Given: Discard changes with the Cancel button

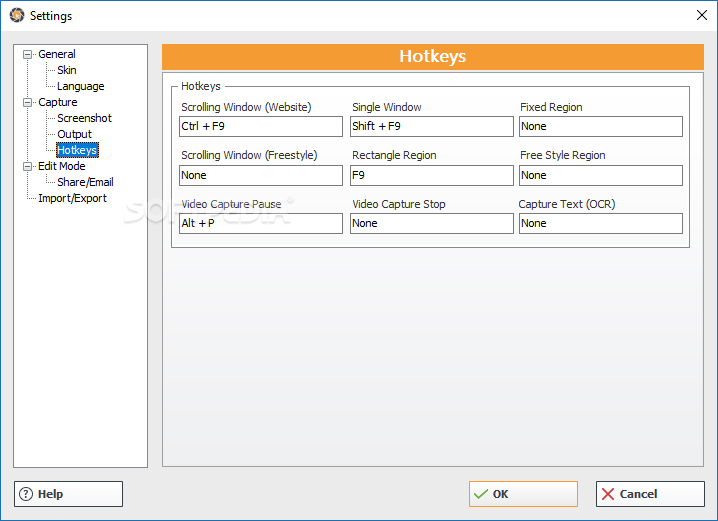Looking at the screenshot, I should (x=650, y=494).
